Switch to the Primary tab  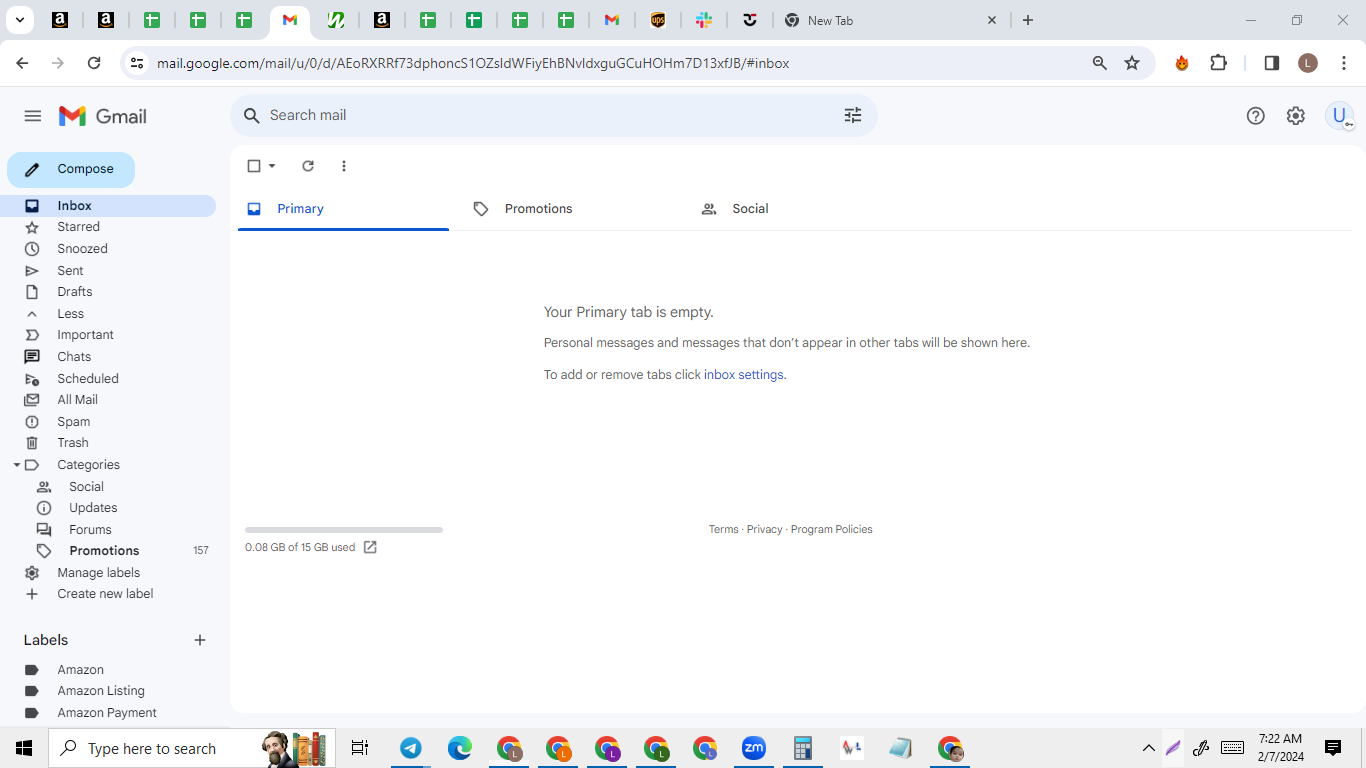coord(343,209)
